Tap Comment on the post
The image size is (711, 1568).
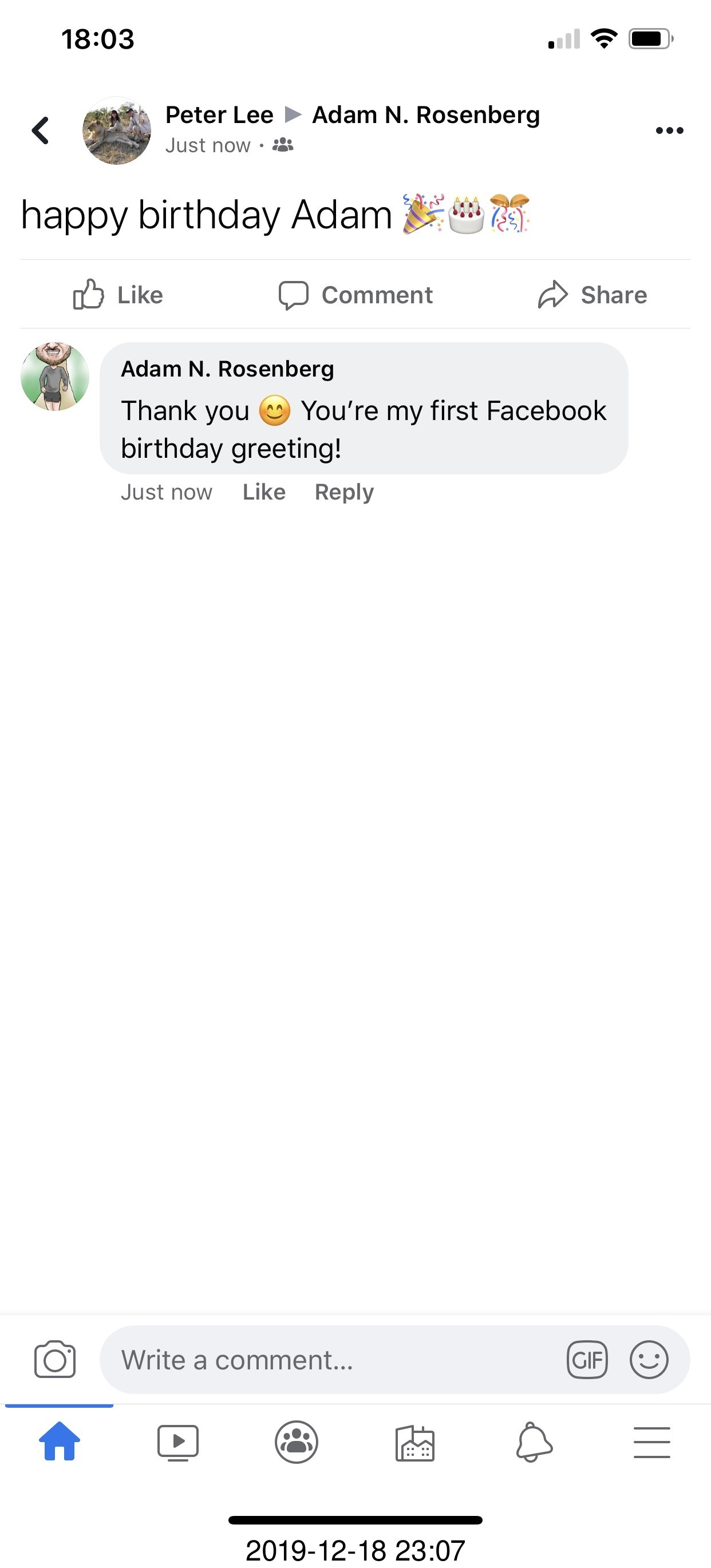(355, 295)
